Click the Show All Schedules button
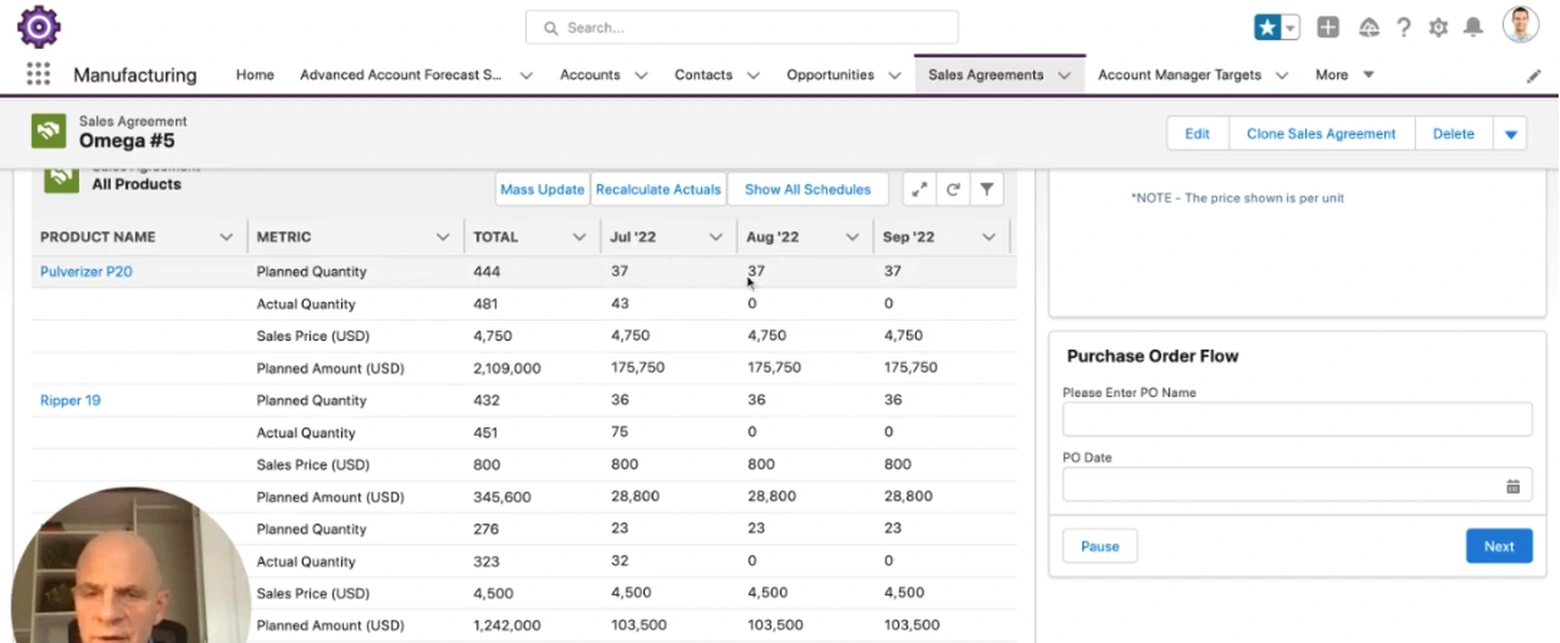Image resolution: width=1560 pixels, height=643 pixels. tap(808, 189)
